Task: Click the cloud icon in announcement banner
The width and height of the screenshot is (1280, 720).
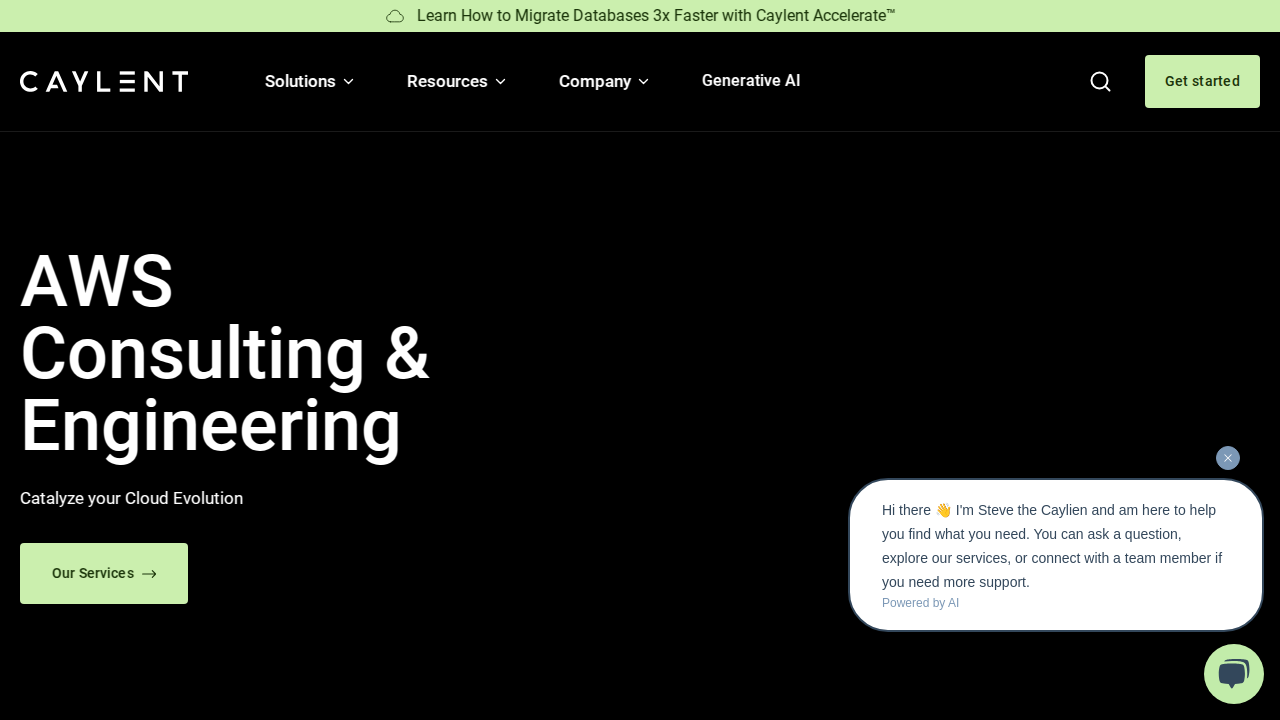Action: tap(395, 16)
